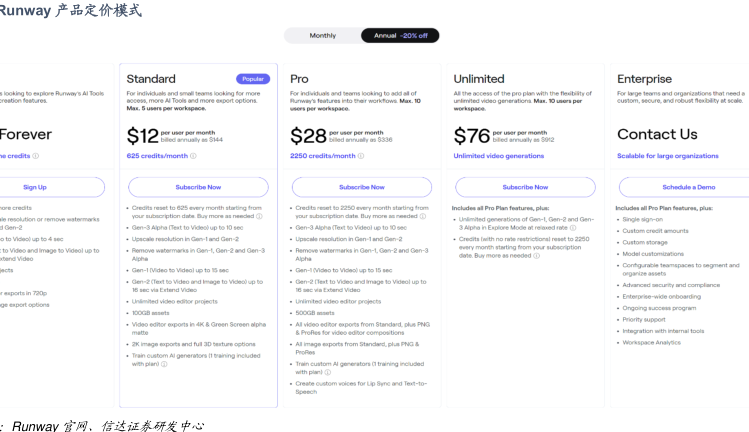Click info icon beside Standard 625 credits/month
Viewport: 749px width, 432px height.
click(x=194, y=156)
